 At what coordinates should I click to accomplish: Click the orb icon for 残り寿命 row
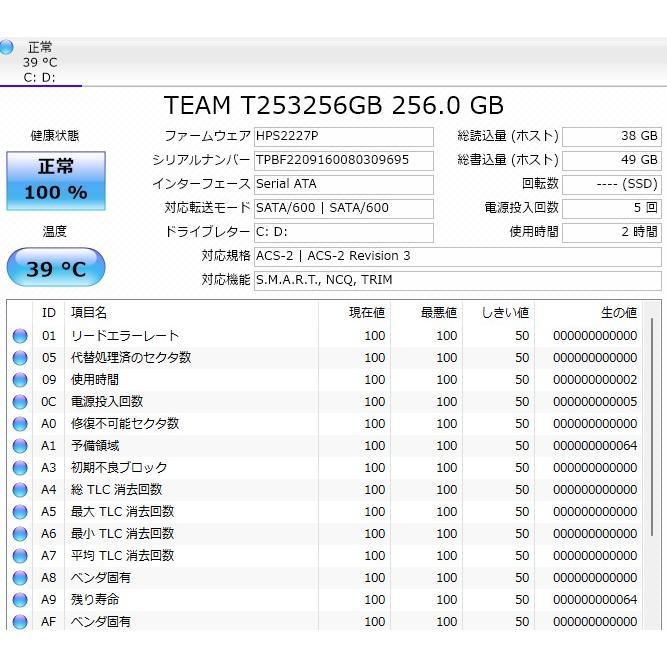click(x=19, y=600)
